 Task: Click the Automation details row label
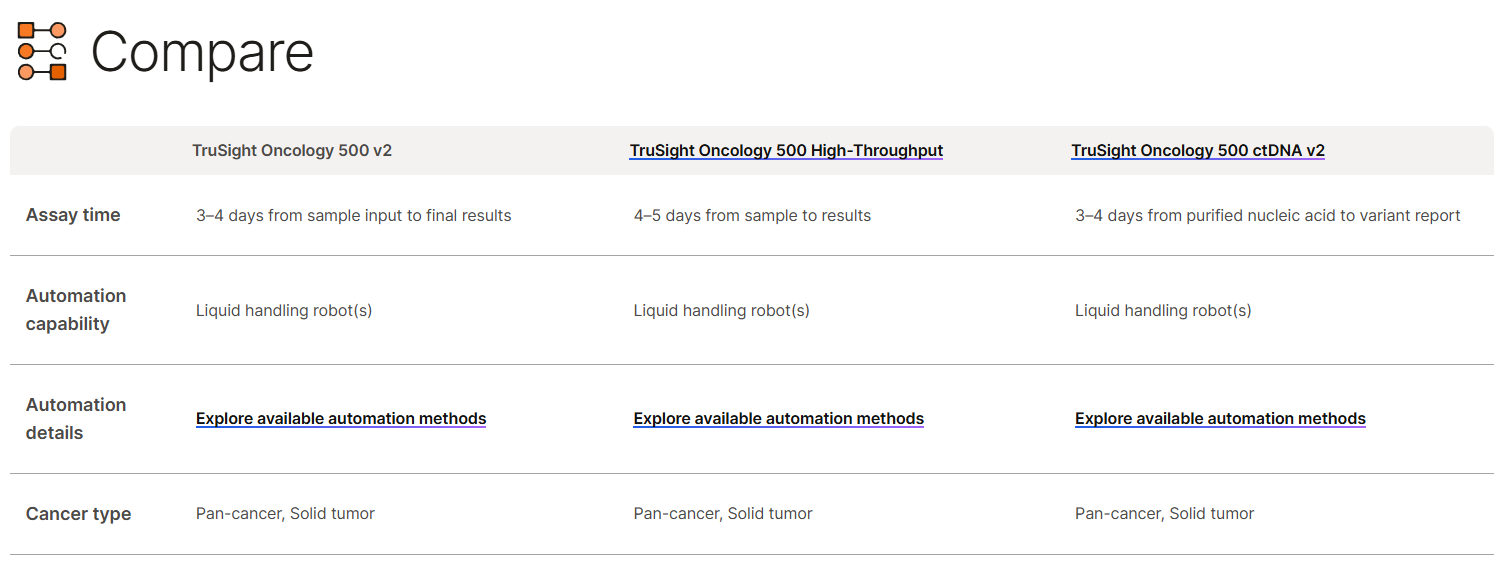(76, 419)
